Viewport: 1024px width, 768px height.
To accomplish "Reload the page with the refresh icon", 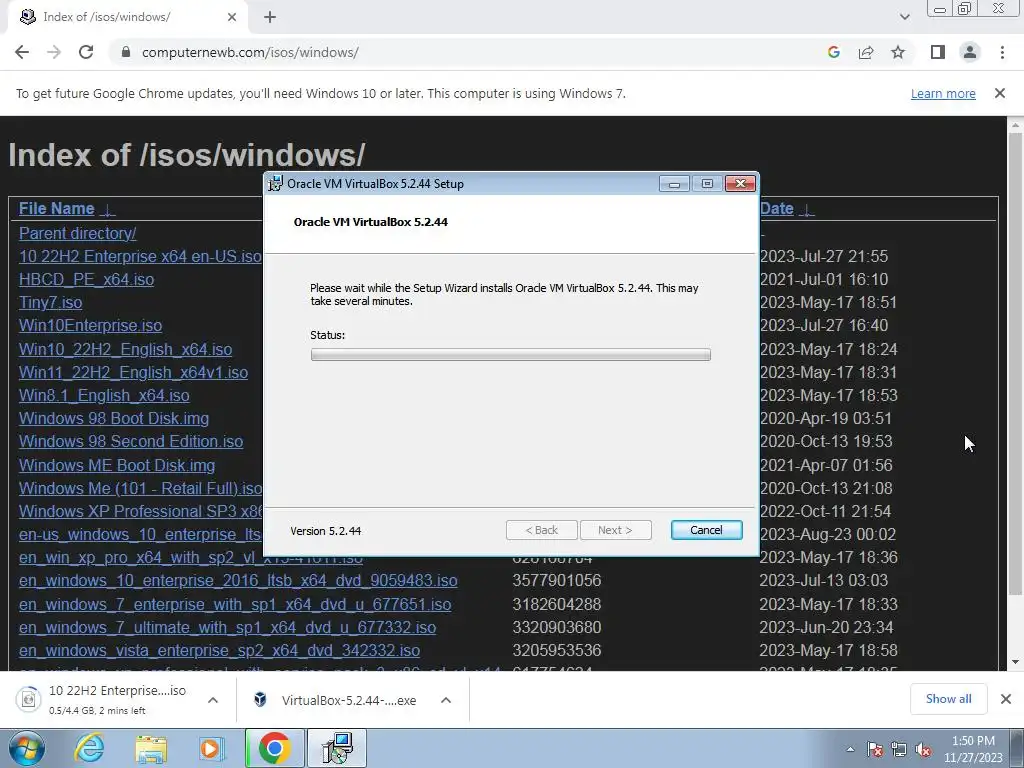I will tap(86, 52).
